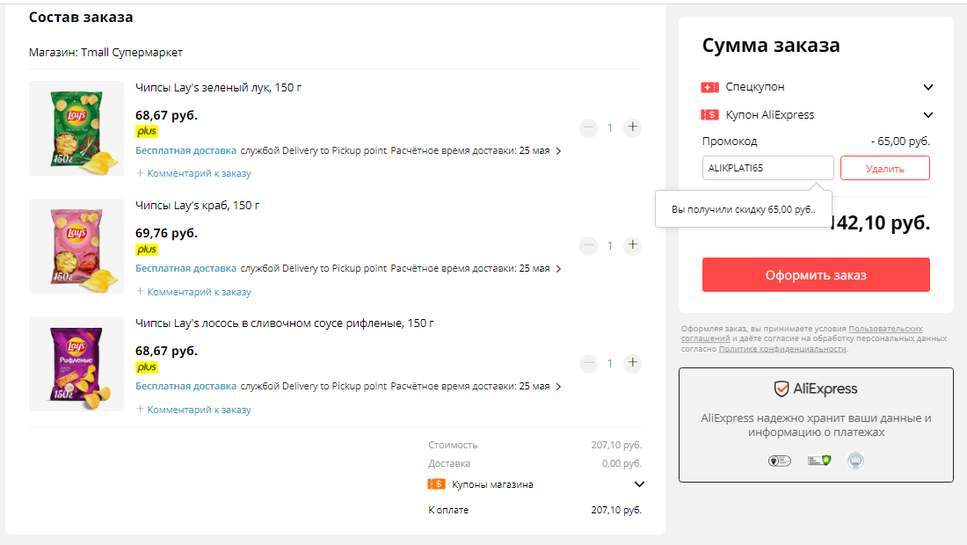
Task: Open Lay's краб product thumbnail
Action: click(x=76, y=246)
